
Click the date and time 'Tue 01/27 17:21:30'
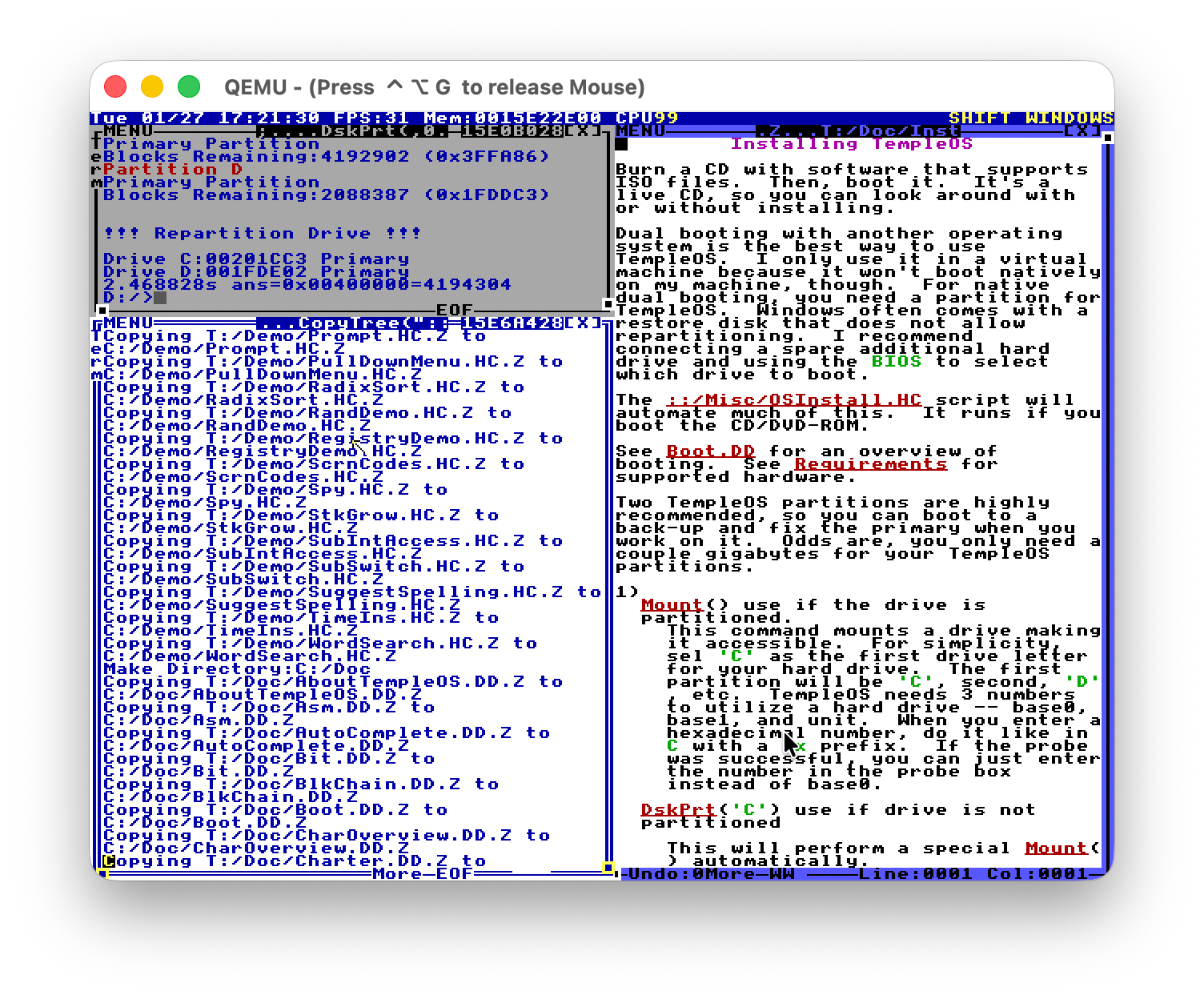coord(205,118)
